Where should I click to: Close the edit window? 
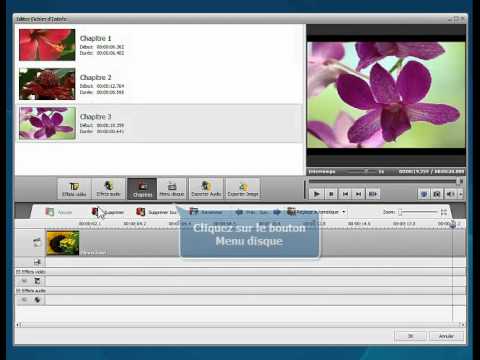(463, 19)
